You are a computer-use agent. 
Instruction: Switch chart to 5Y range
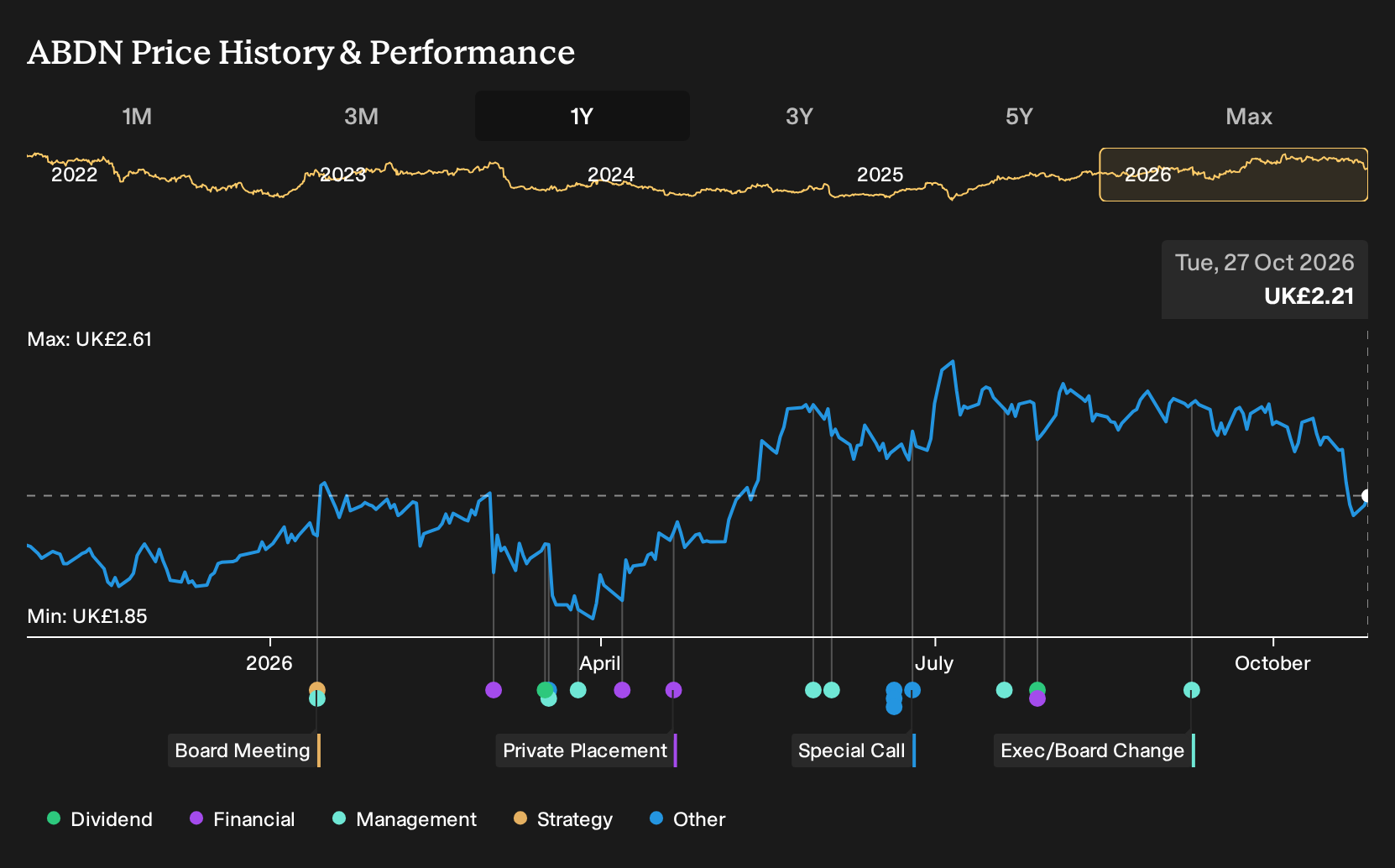click(1019, 116)
